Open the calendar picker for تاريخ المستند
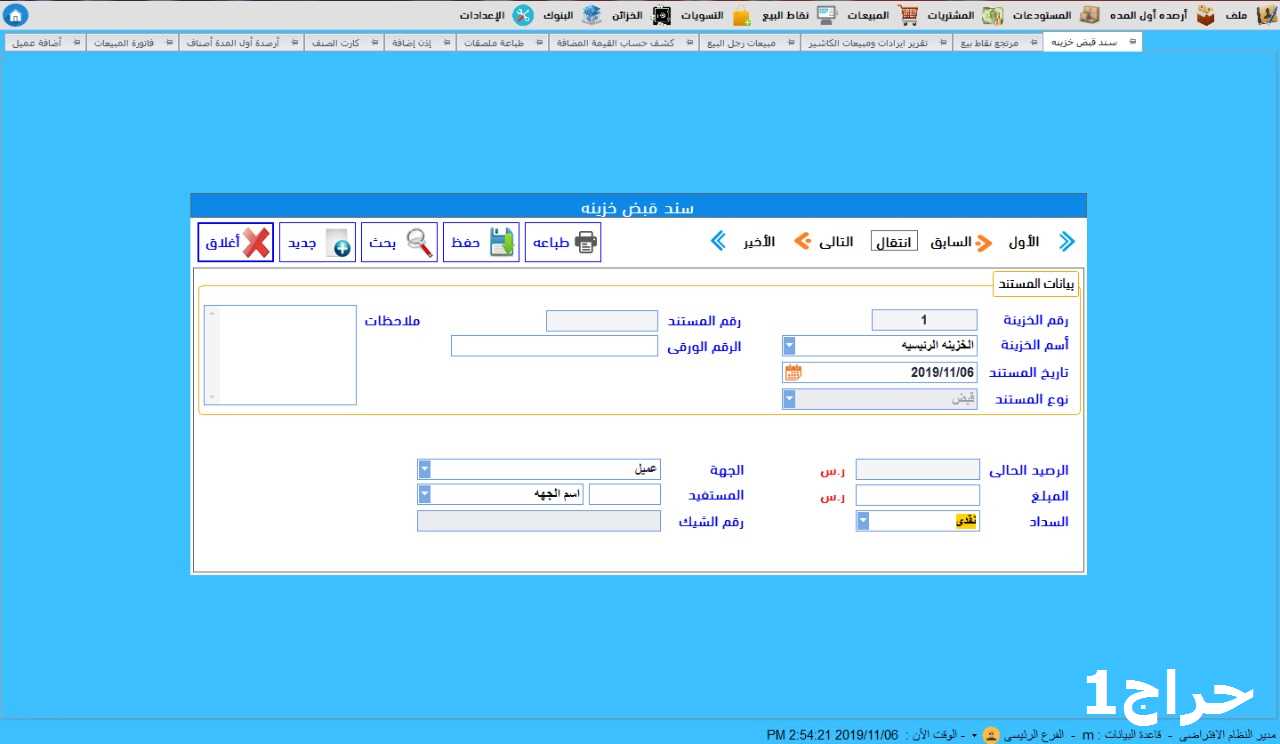 pyautogui.click(x=793, y=372)
